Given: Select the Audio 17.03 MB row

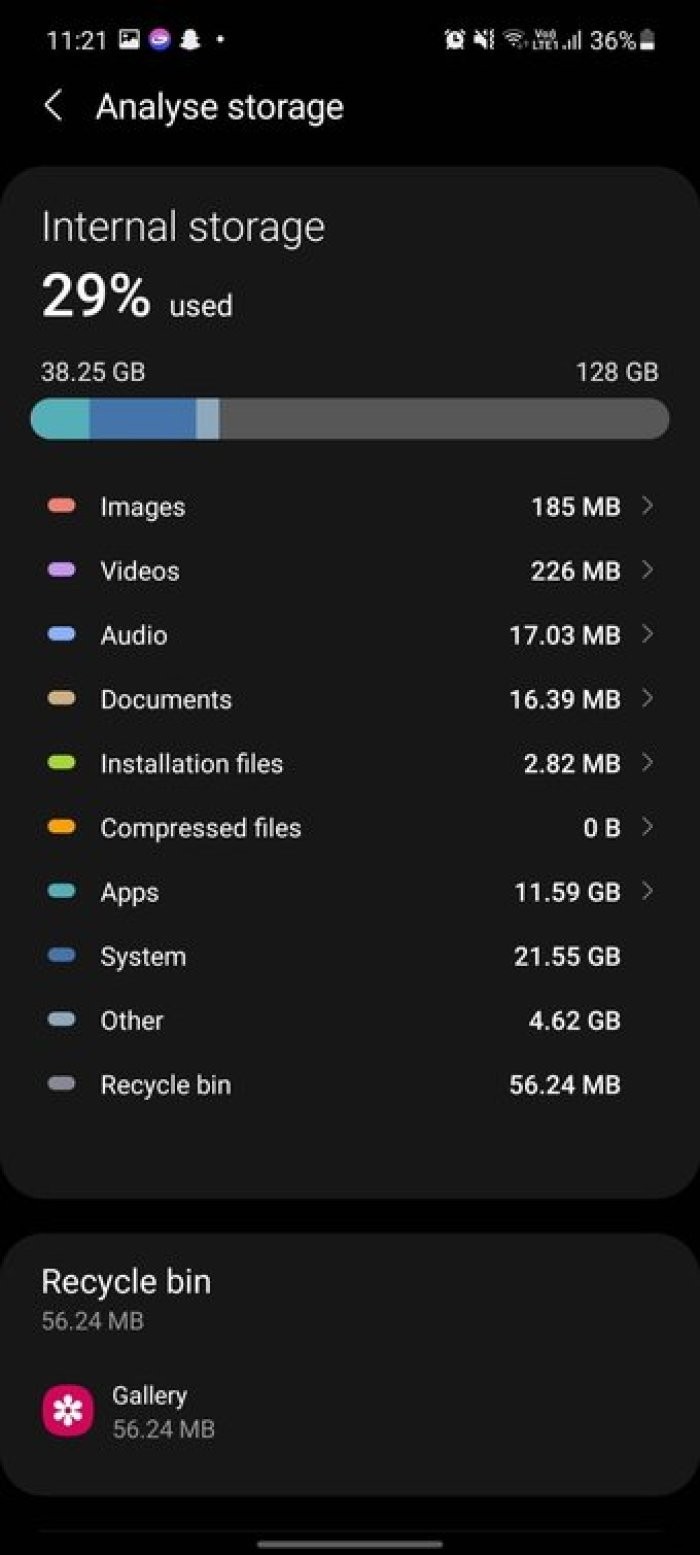Looking at the screenshot, I should coord(350,635).
